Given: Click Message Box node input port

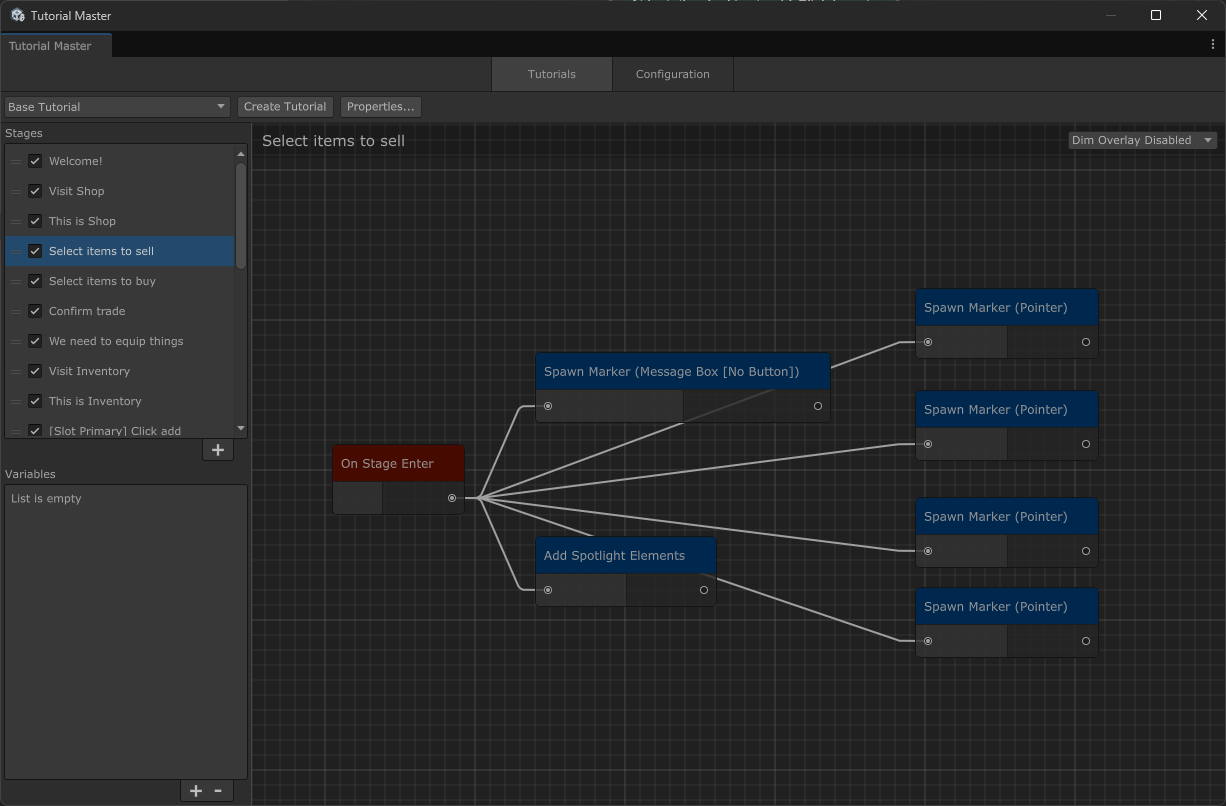Looking at the screenshot, I should [x=548, y=406].
